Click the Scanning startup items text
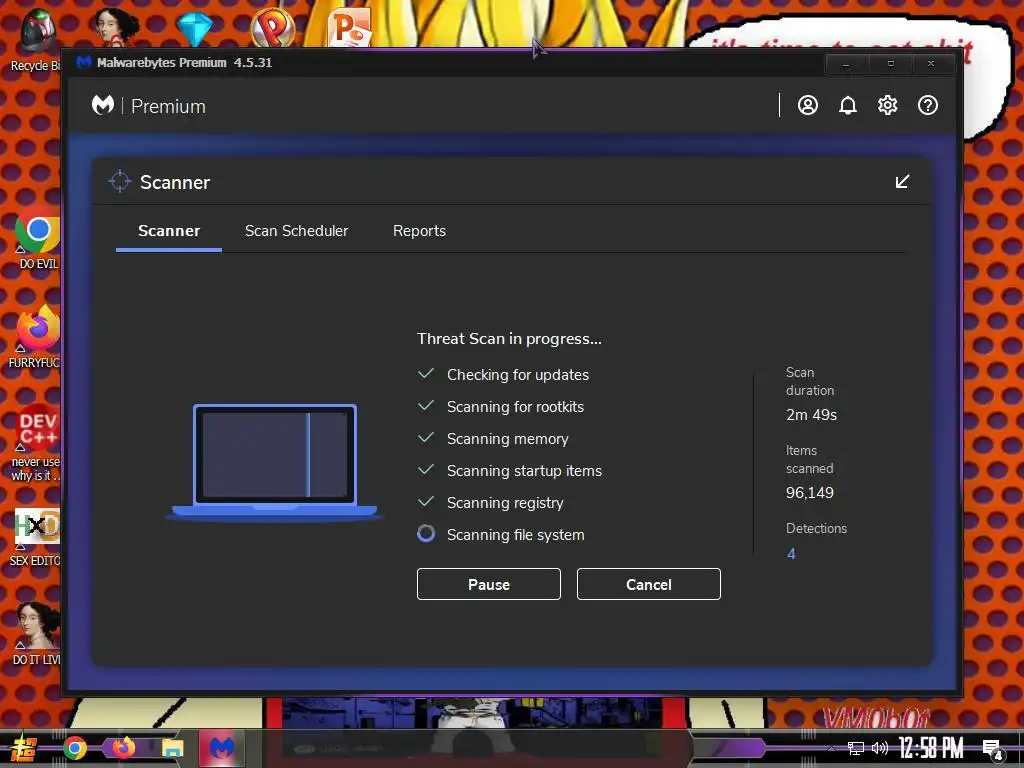This screenshot has width=1024, height=768. [524, 471]
